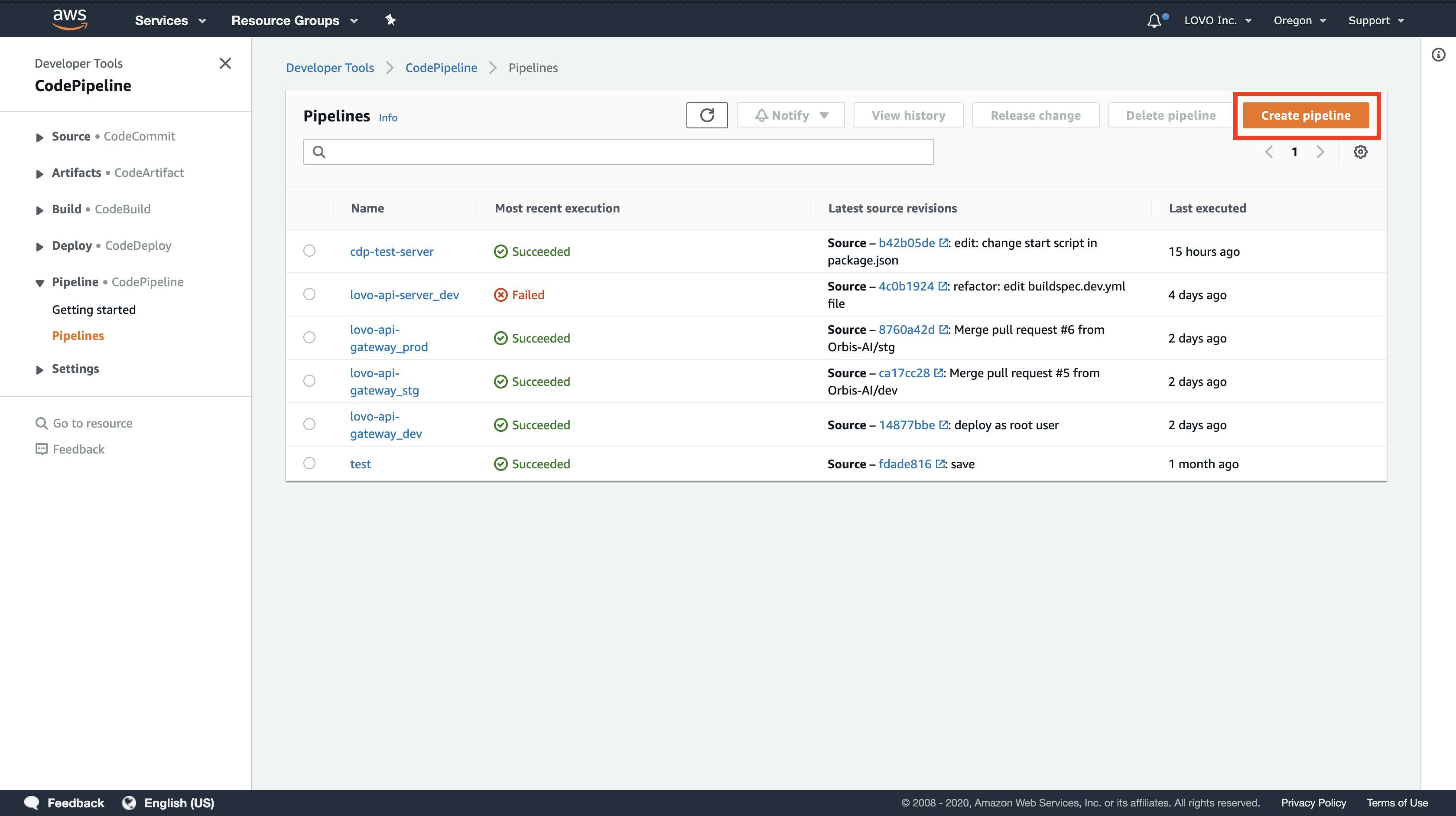This screenshot has width=1456, height=816.
Task: Select the lovo-api-gateway_dev radio button
Action: pyautogui.click(x=309, y=424)
